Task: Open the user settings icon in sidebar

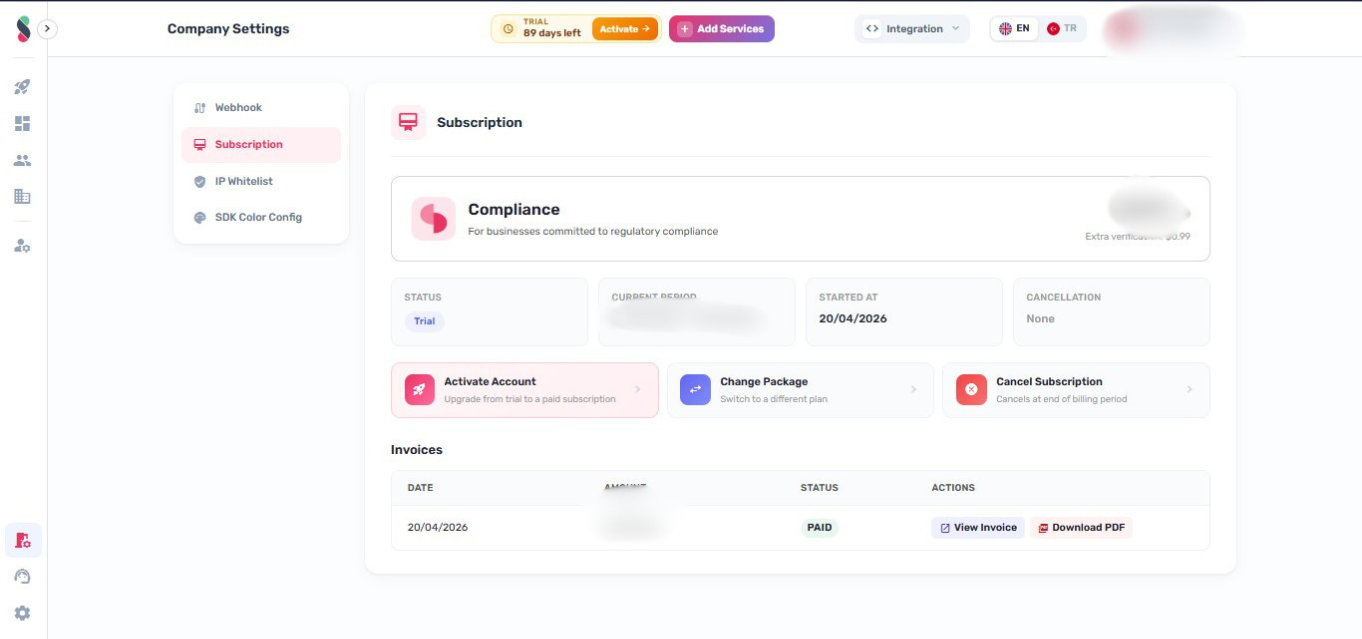Action: 22,245
